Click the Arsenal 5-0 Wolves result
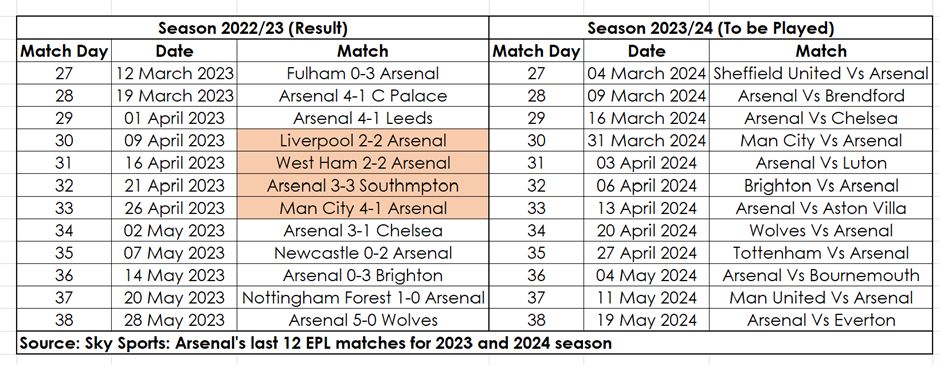Viewport: 940px width, 366px height. (x=363, y=320)
